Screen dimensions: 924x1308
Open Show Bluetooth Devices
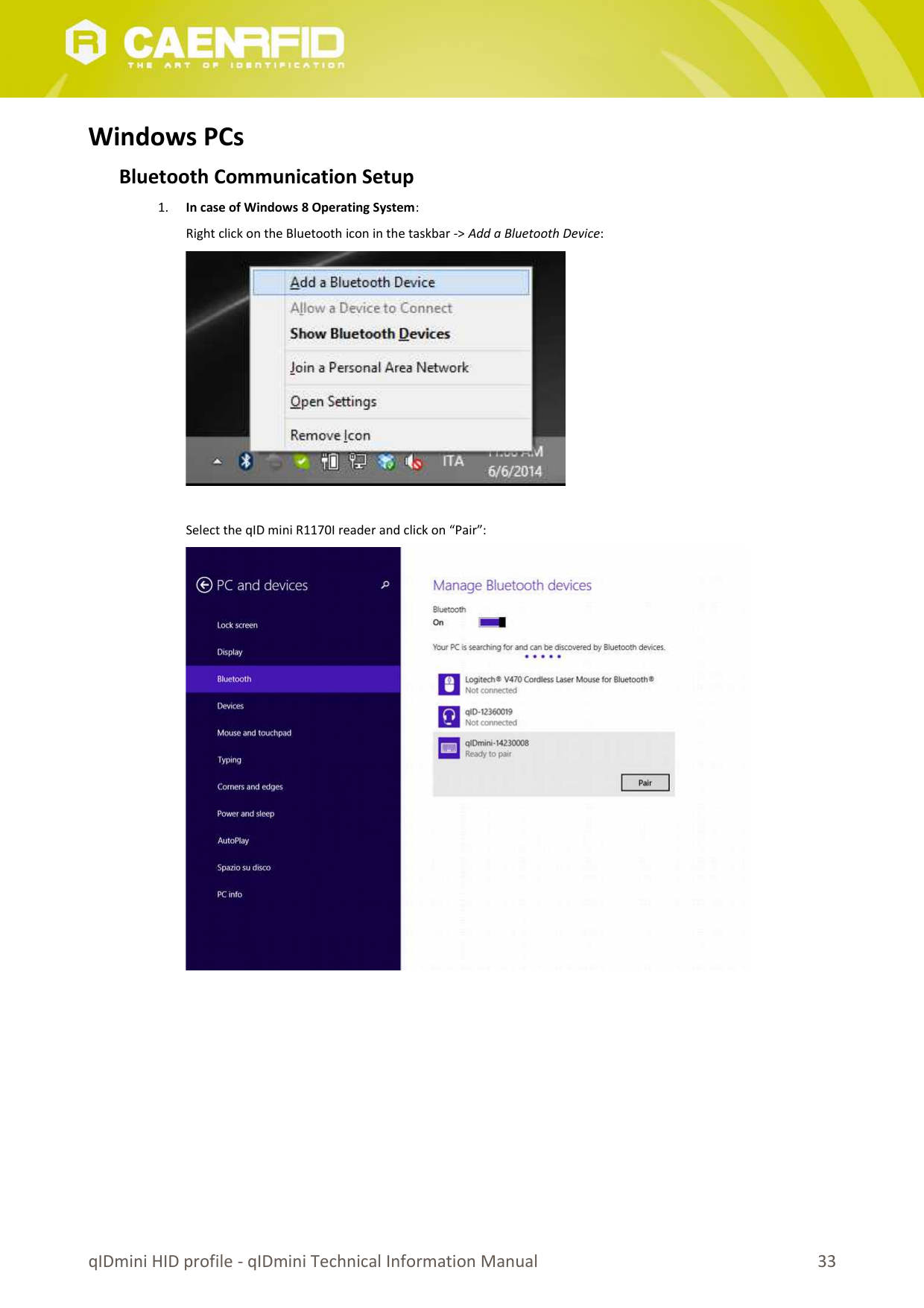[391, 334]
